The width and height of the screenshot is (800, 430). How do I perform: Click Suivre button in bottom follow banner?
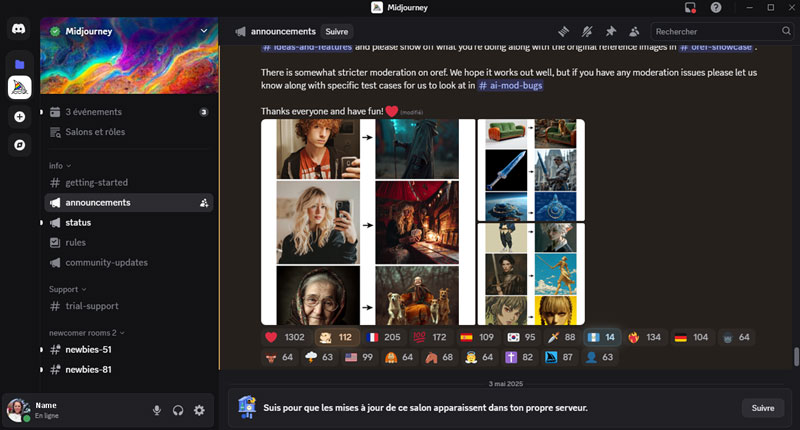[x=763, y=408]
